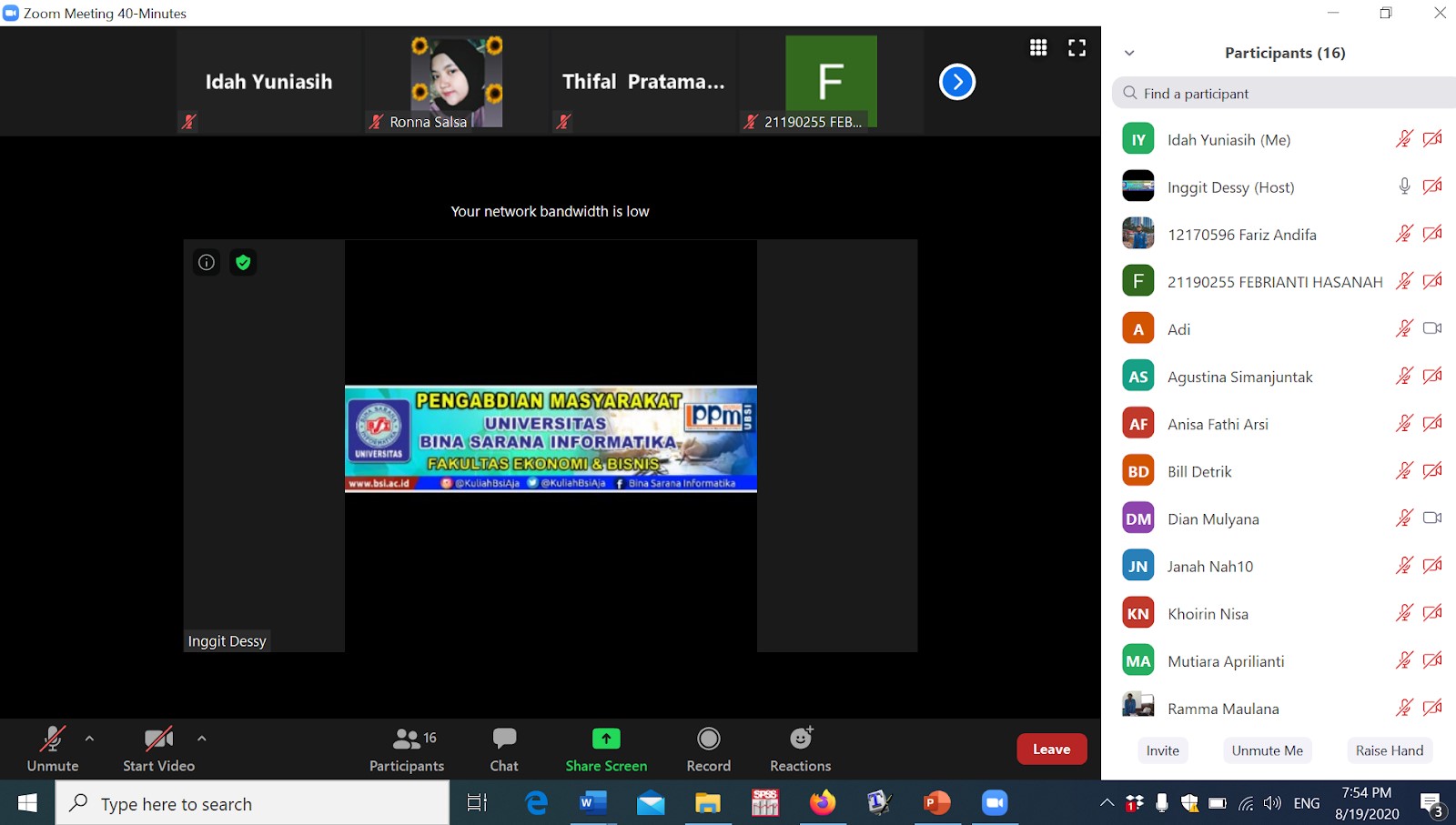Open File Explorer from taskbar
This screenshot has height=825, width=1456.
pos(708,803)
